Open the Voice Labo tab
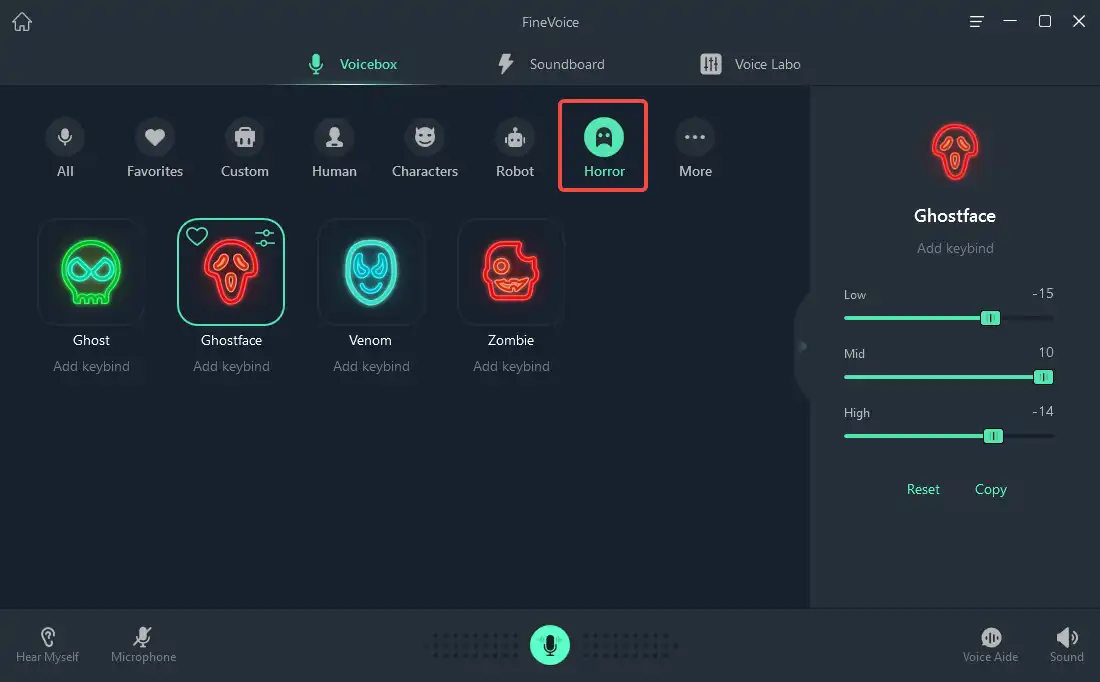The height and width of the screenshot is (682, 1100). pyautogui.click(x=750, y=64)
